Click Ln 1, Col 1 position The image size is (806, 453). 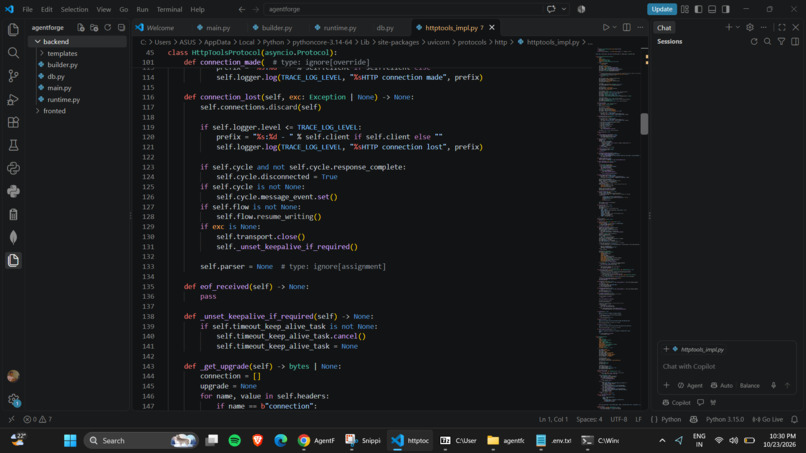pyautogui.click(x=553, y=419)
